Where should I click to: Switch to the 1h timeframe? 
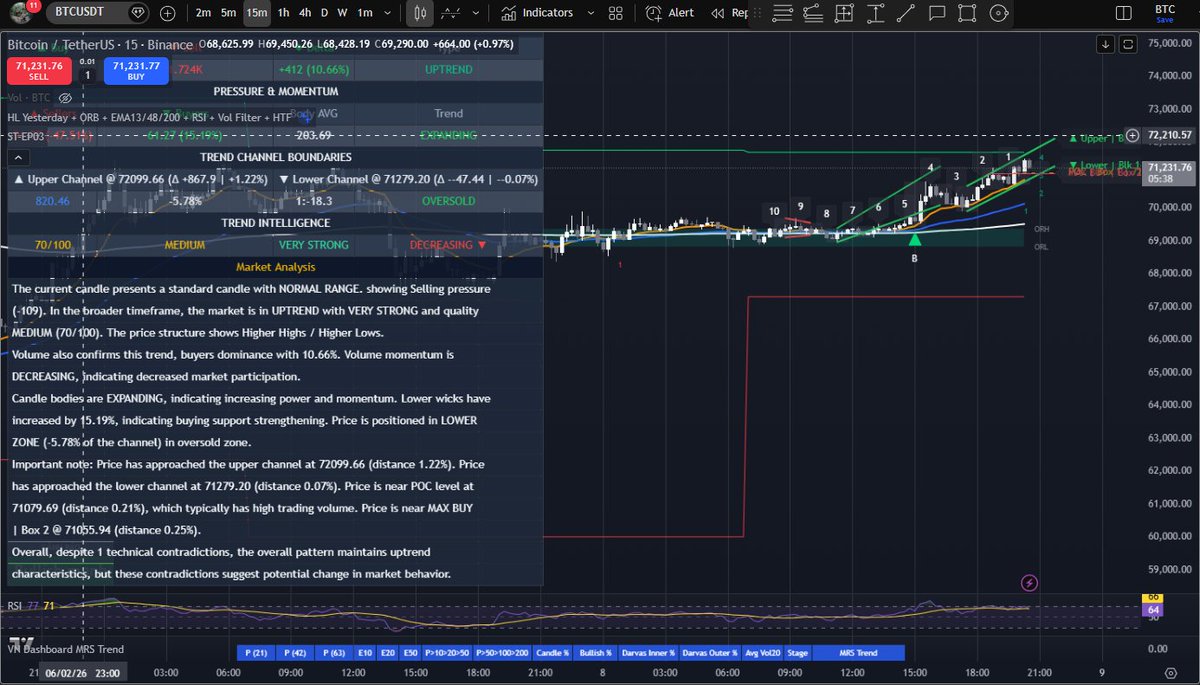coord(284,13)
